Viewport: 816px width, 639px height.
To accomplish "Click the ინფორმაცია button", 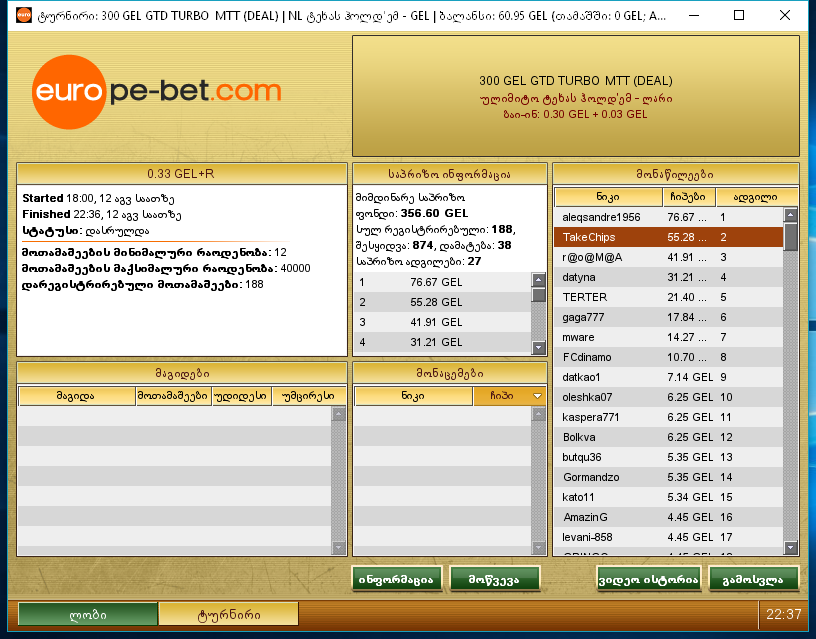I will (397, 579).
